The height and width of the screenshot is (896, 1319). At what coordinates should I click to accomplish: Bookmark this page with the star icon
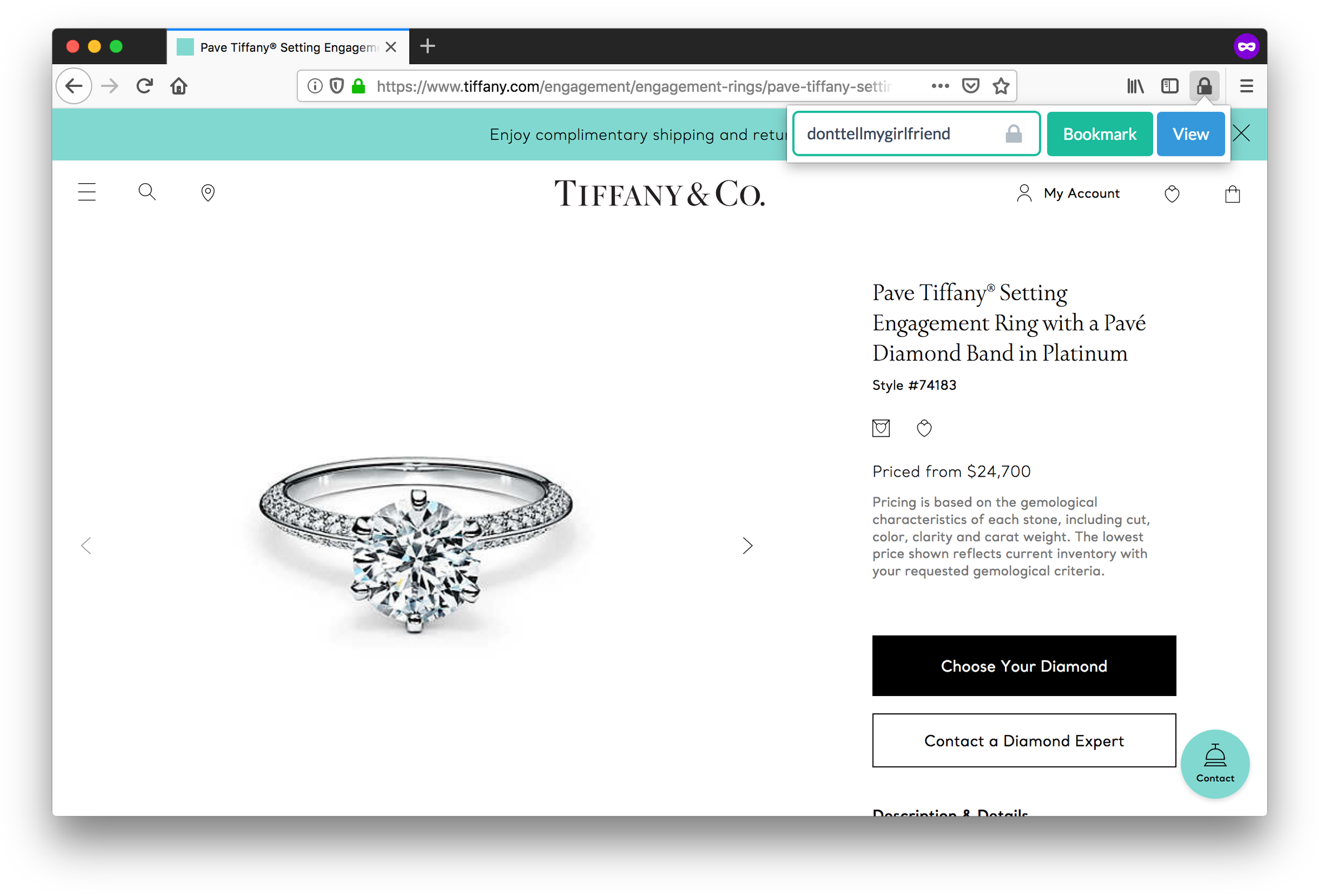pos(1001,86)
